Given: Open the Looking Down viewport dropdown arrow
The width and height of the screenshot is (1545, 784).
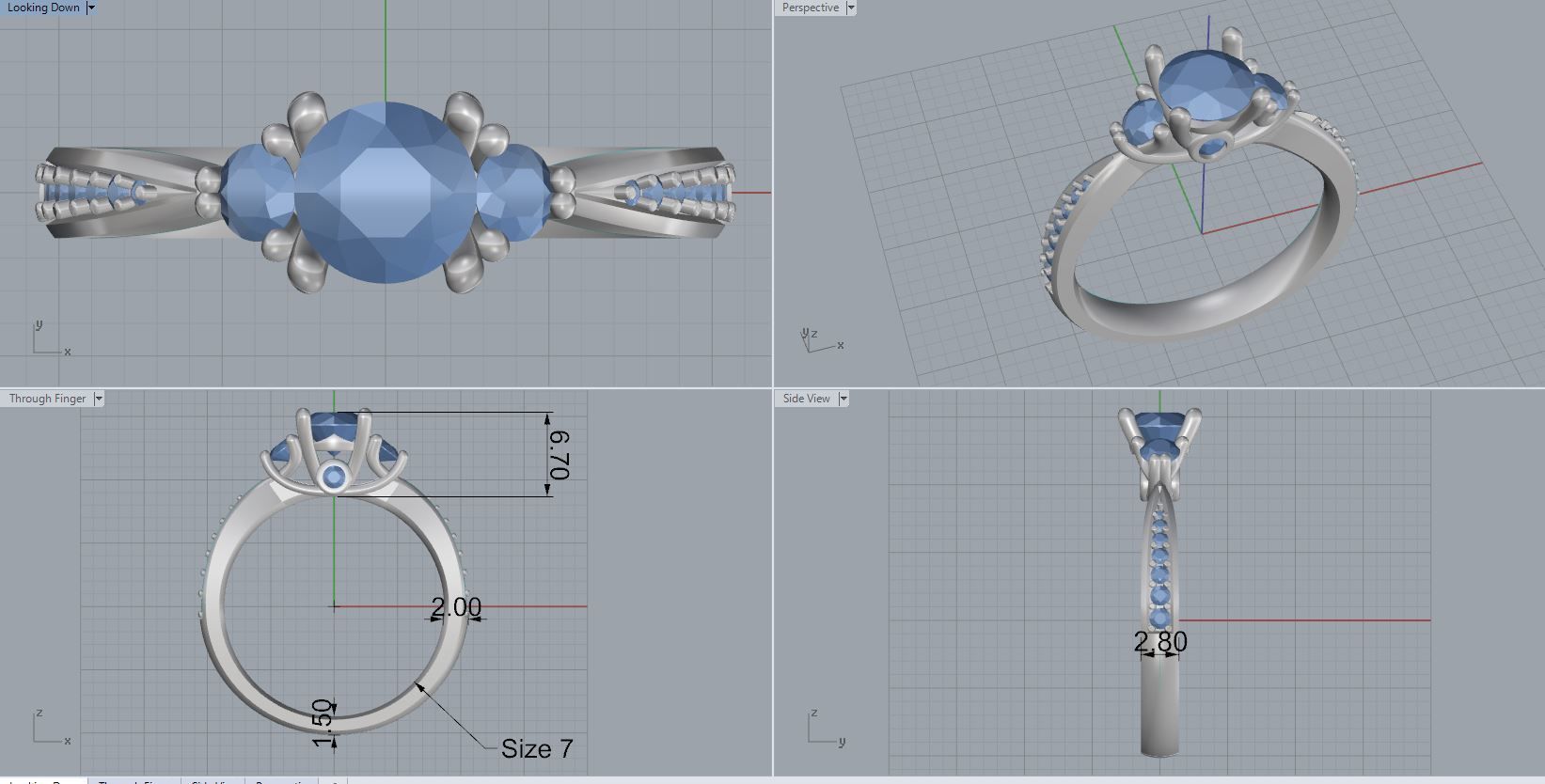Looking at the screenshot, I should coord(90,8).
